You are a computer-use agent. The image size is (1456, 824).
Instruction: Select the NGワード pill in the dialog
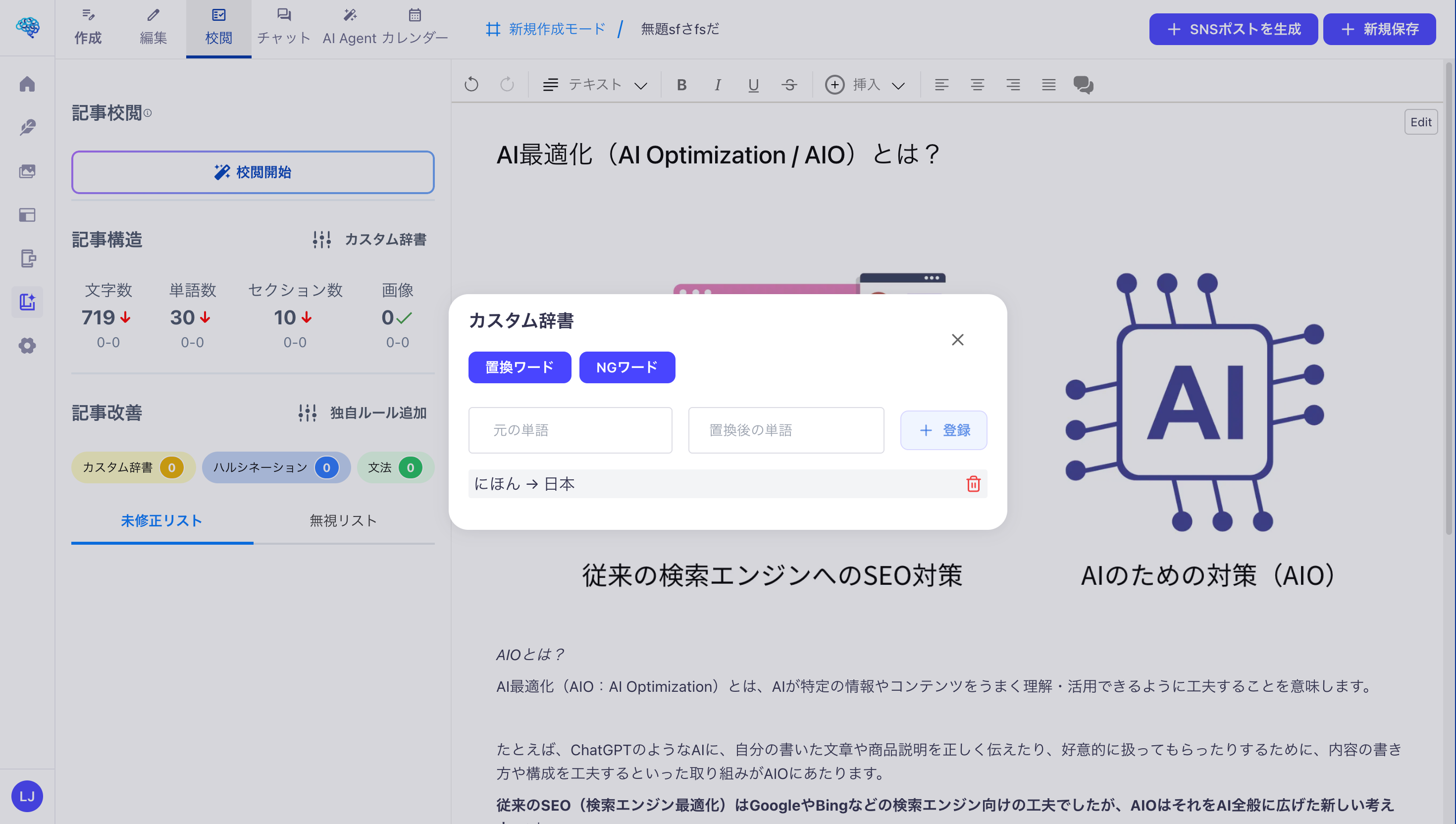[627, 367]
